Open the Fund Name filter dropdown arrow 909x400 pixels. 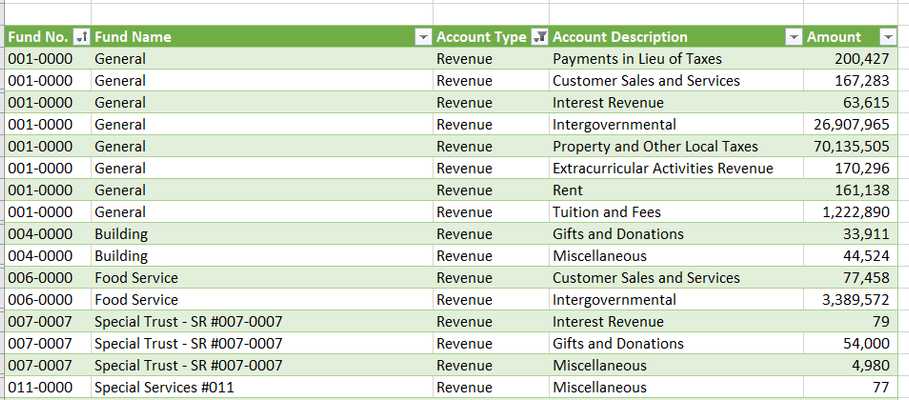point(424,37)
